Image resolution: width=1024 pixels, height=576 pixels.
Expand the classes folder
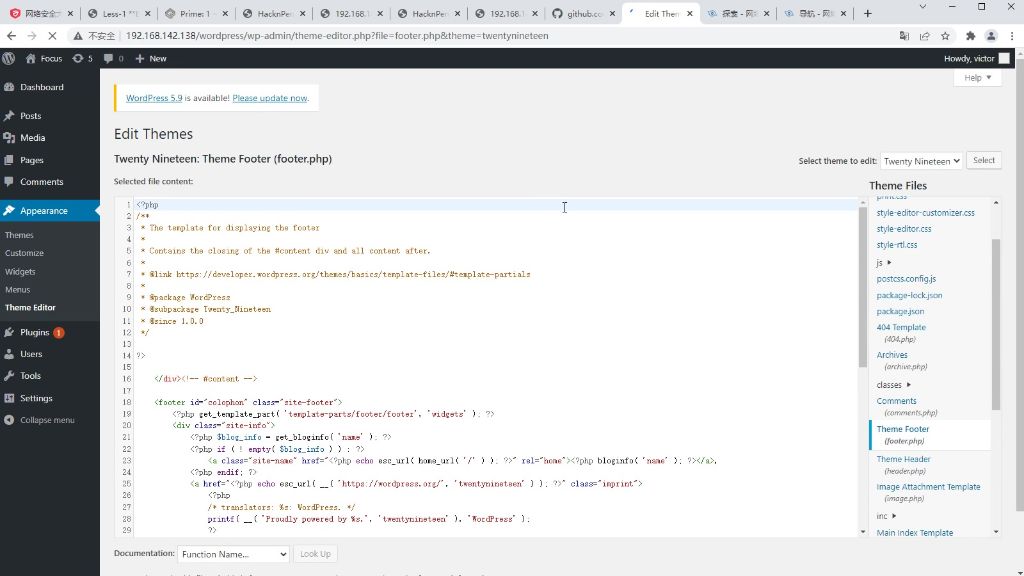tap(893, 385)
